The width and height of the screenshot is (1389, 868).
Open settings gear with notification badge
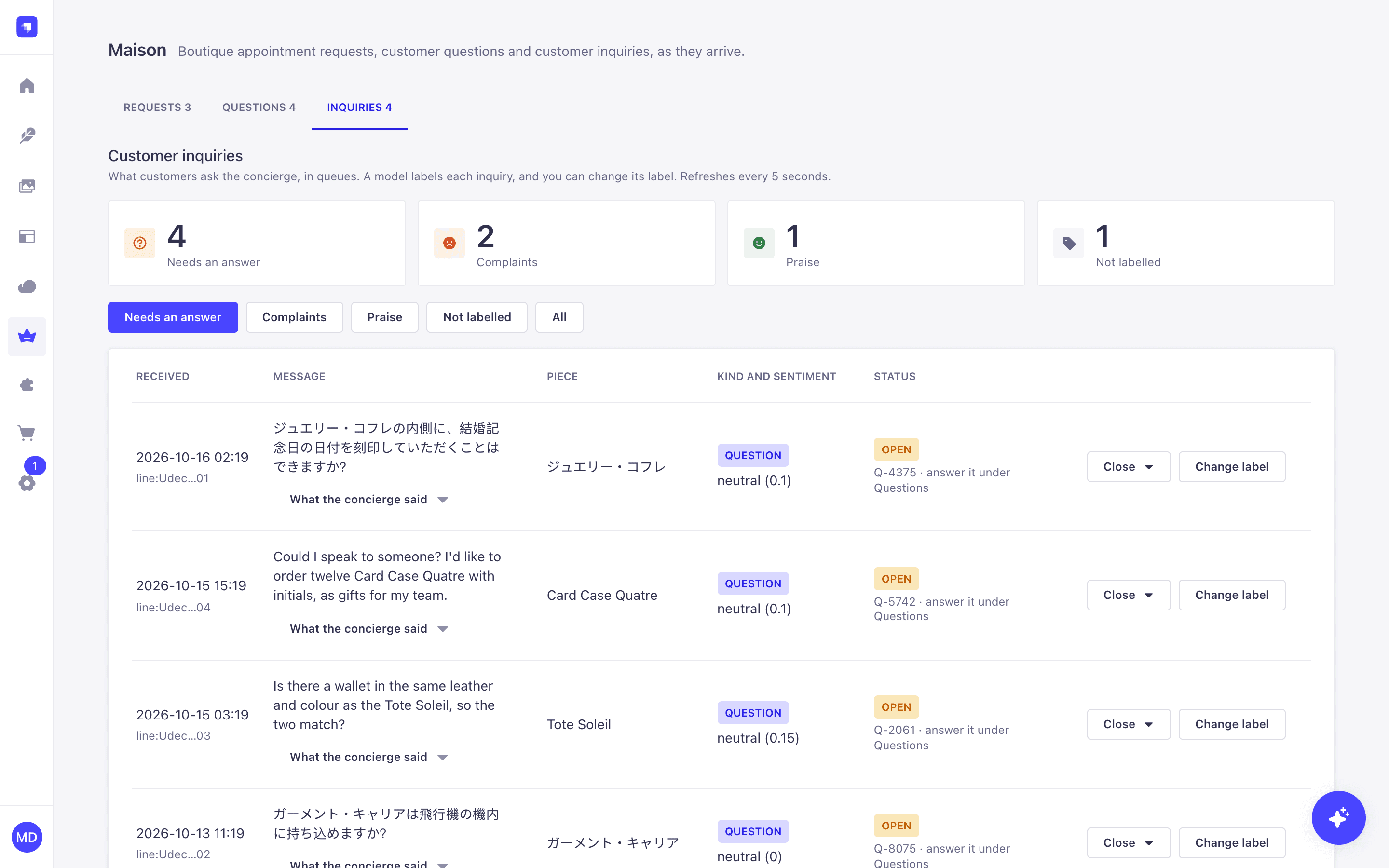27,483
